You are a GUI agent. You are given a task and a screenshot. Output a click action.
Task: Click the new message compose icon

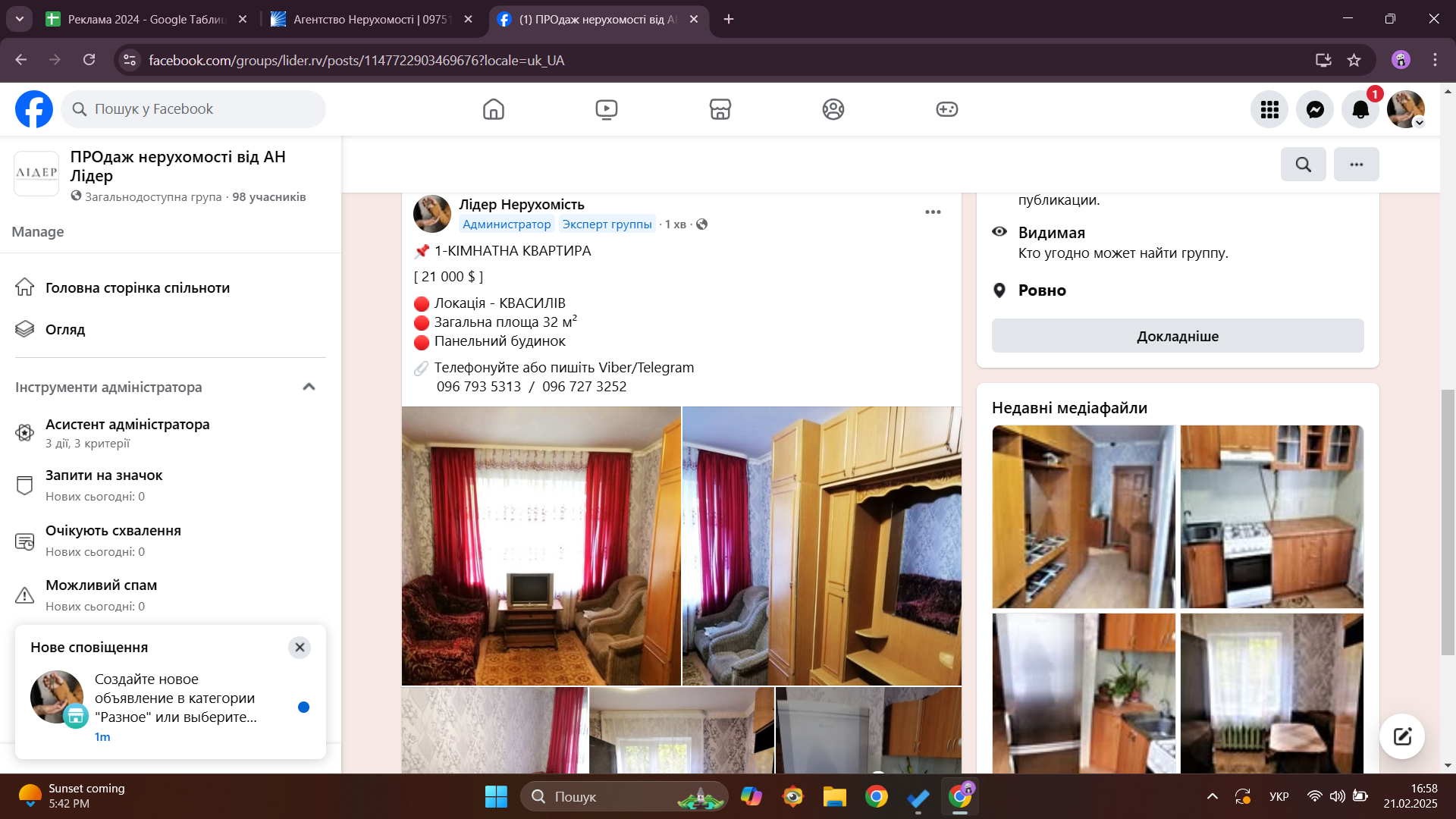tap(1401, 736)
